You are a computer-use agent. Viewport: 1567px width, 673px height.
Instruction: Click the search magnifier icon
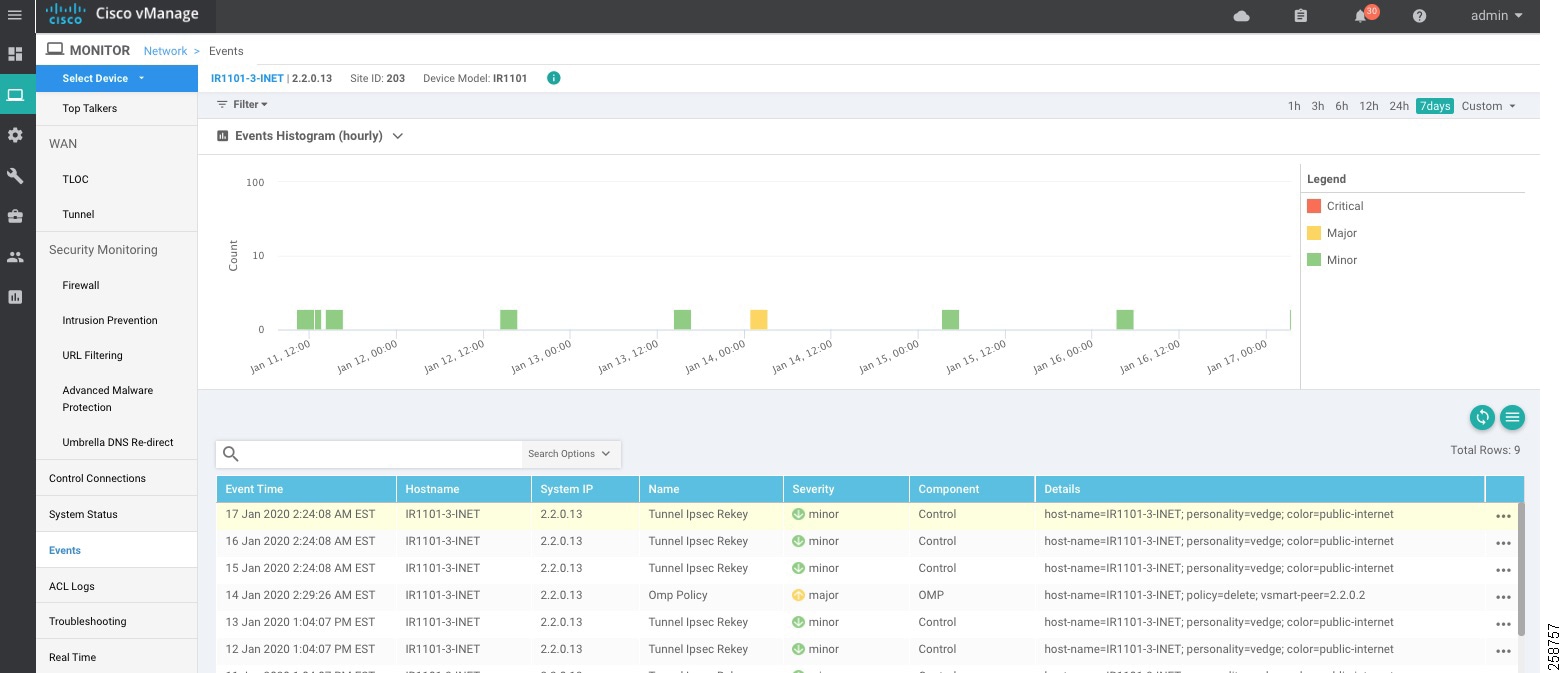[x=231, y=454]
